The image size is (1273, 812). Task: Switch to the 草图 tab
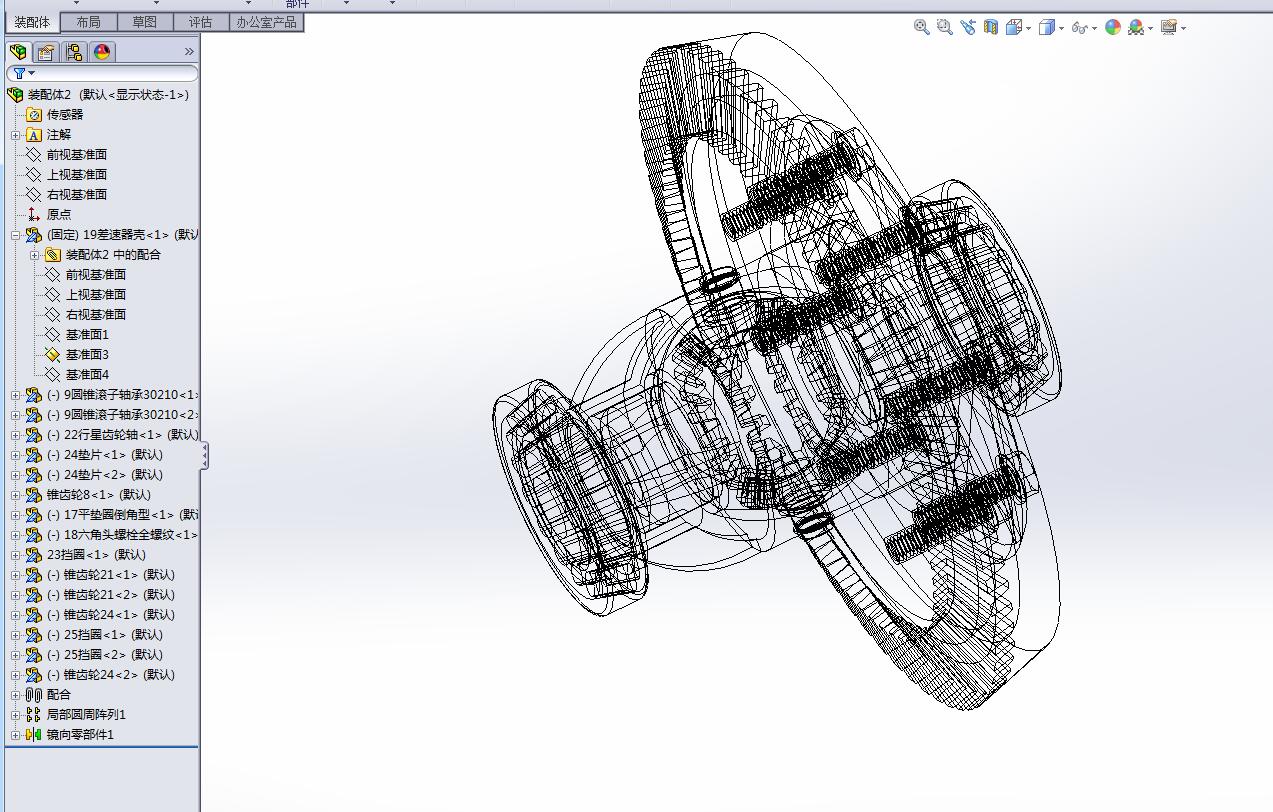144,22
